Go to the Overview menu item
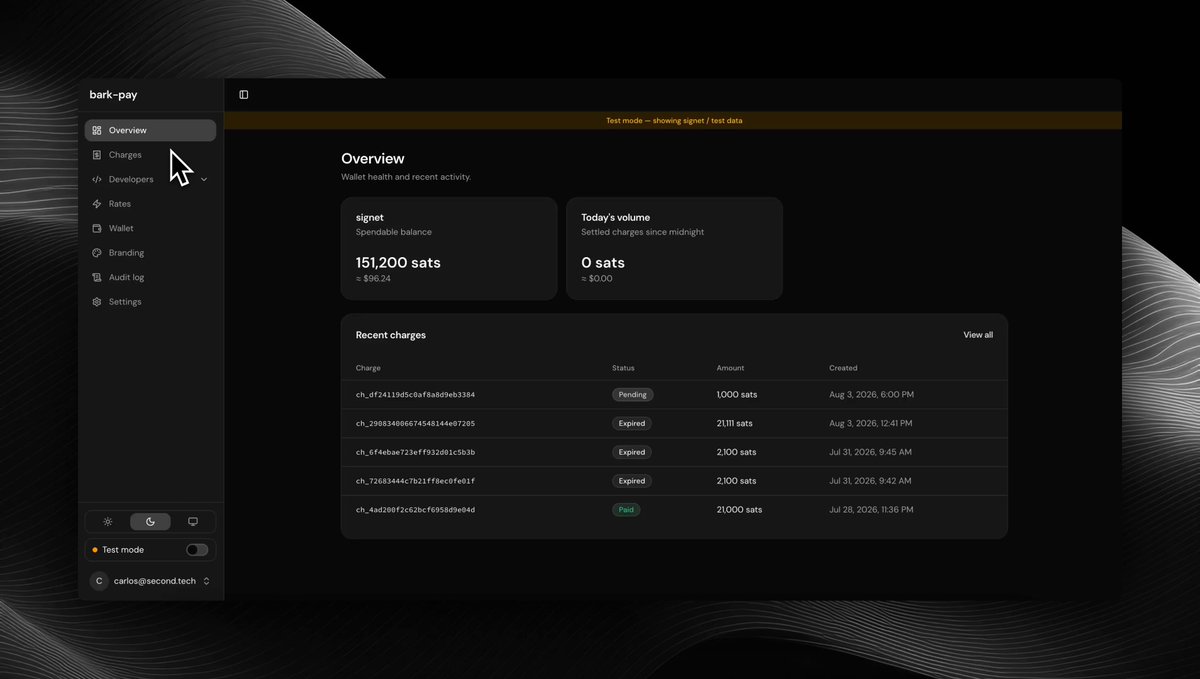This screenshot has height=679, width=1200. click(x=150, y=130)
